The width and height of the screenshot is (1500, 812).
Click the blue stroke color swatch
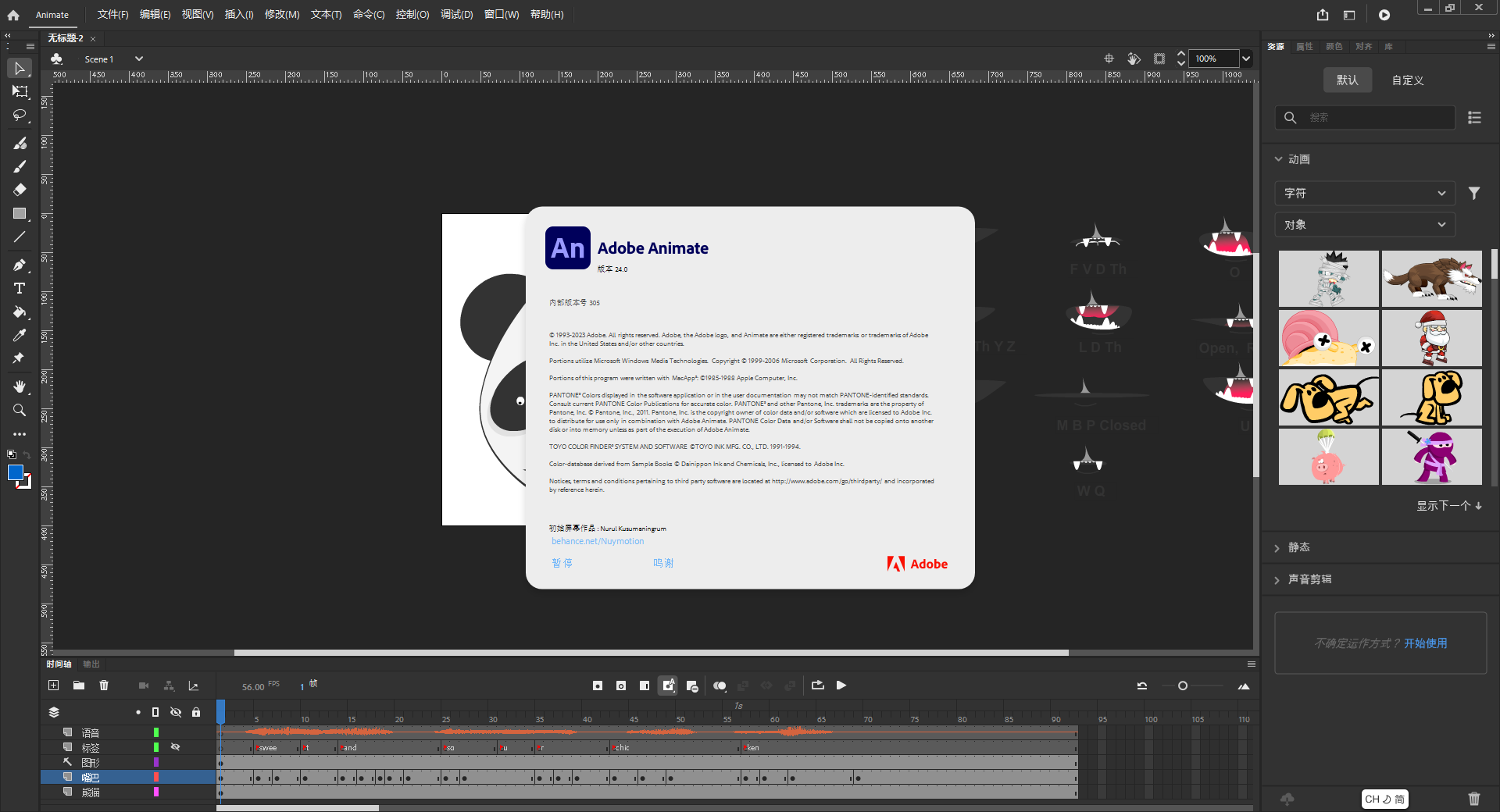point(16,472)
